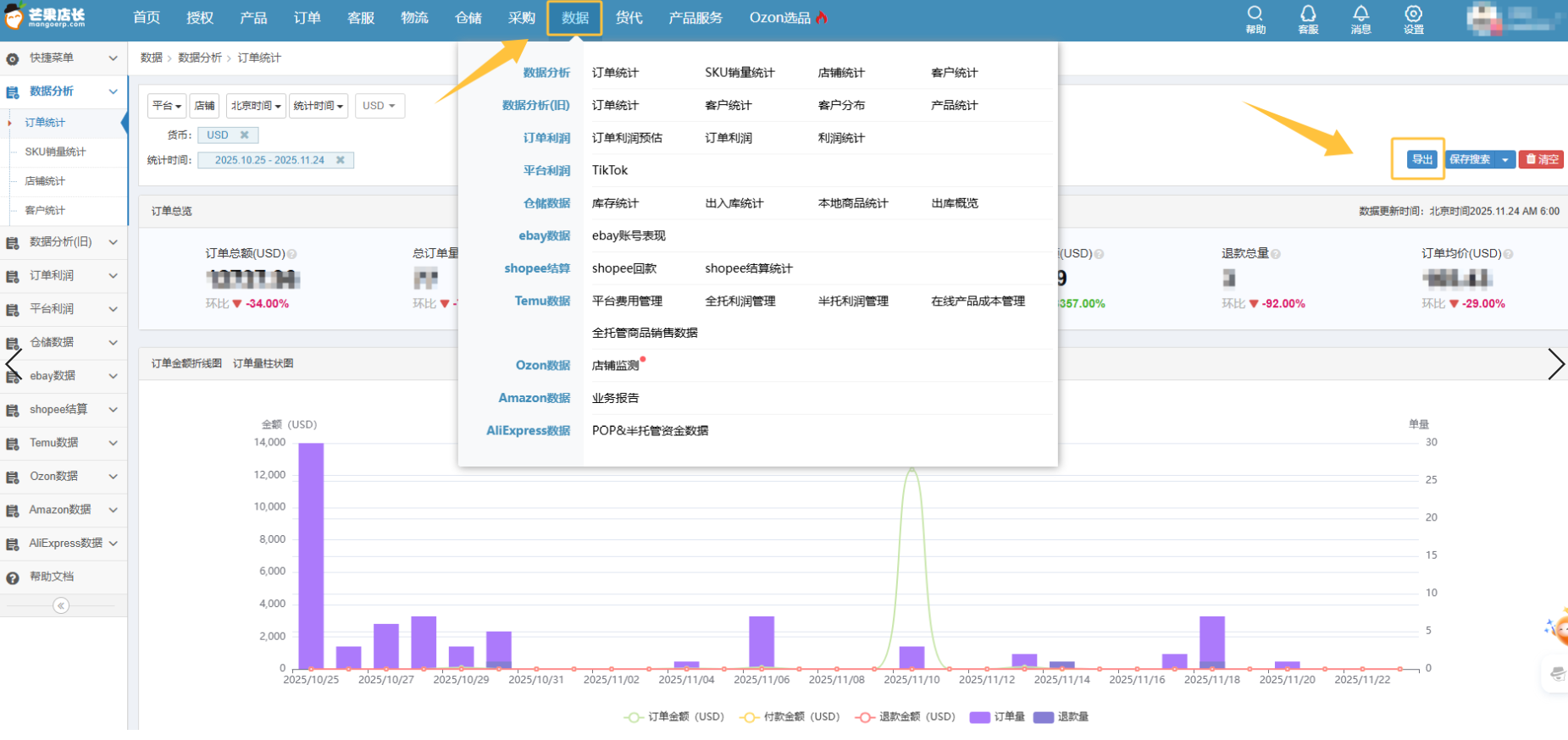Click the red 清空 clear button
1568x740 pixels.
[x=1541, y=159]
